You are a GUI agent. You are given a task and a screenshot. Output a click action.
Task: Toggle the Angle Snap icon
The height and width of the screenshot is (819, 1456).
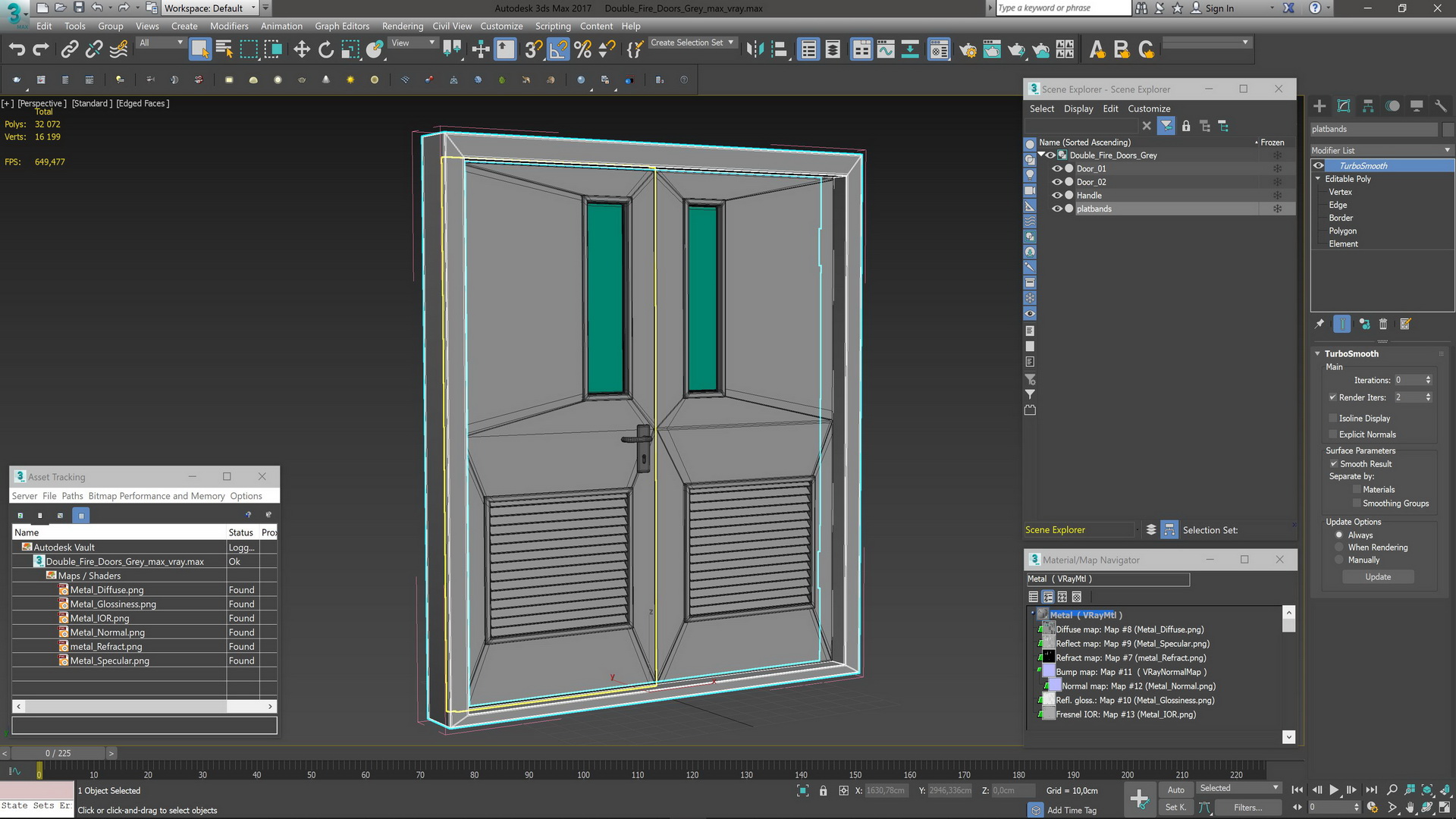click(x=558, y=50)
